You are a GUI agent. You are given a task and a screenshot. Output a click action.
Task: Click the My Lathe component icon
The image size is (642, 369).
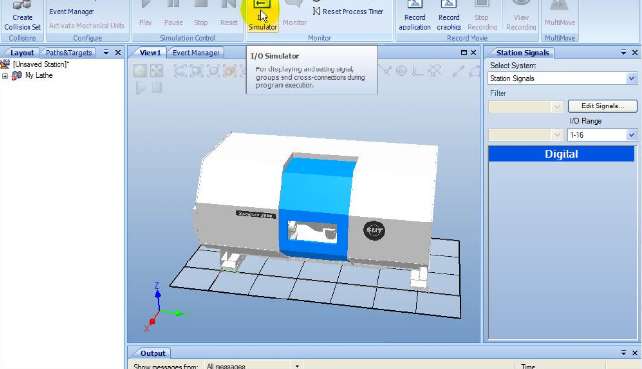pyautogui.click(x=17, y=75)
